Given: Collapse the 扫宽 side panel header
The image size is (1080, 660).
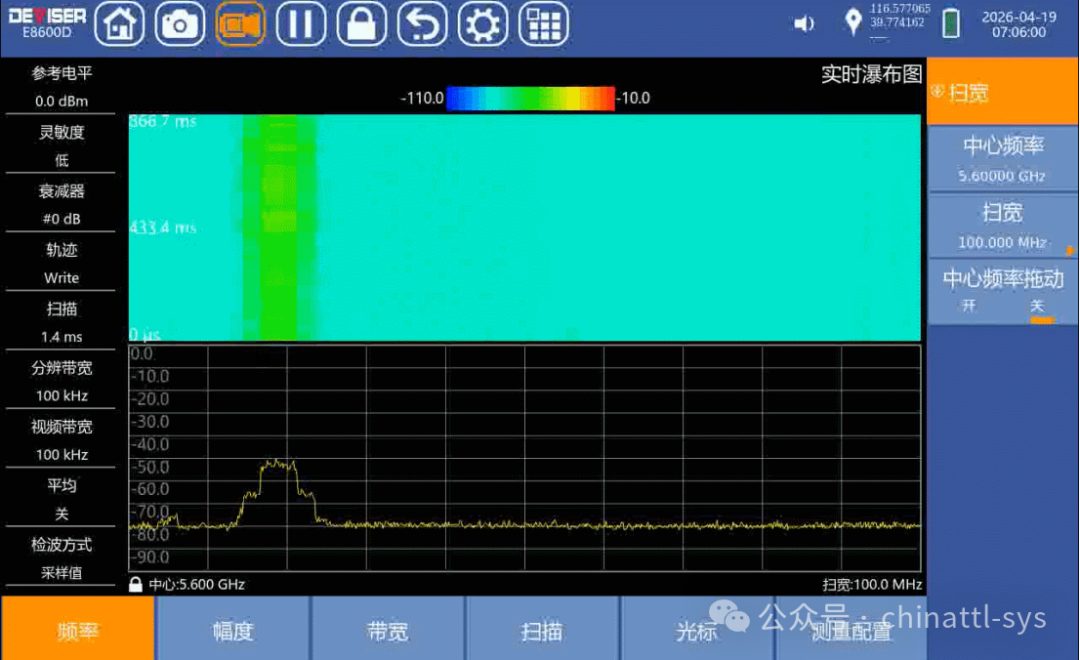Looking at the screenshot, I should [x=1002, y=92].
